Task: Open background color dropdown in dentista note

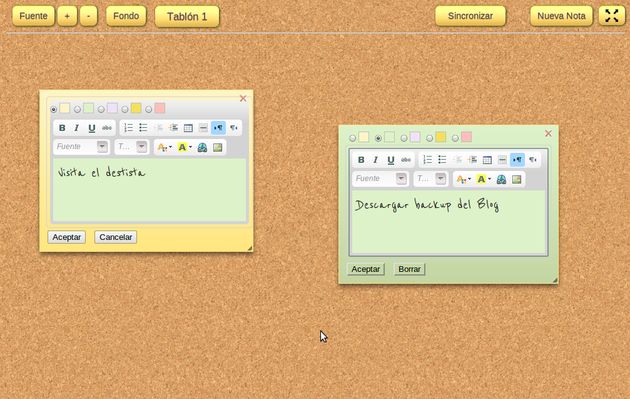Action: coord(185,147)
